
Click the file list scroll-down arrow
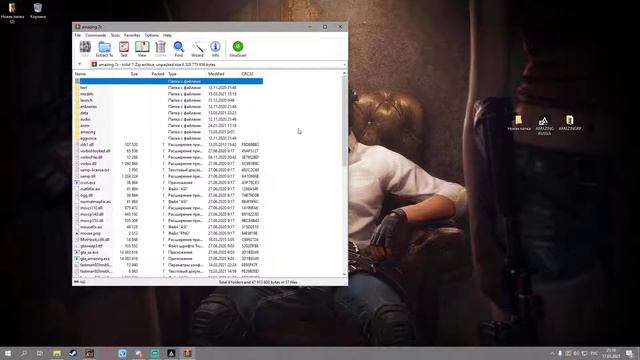point(344,275)
